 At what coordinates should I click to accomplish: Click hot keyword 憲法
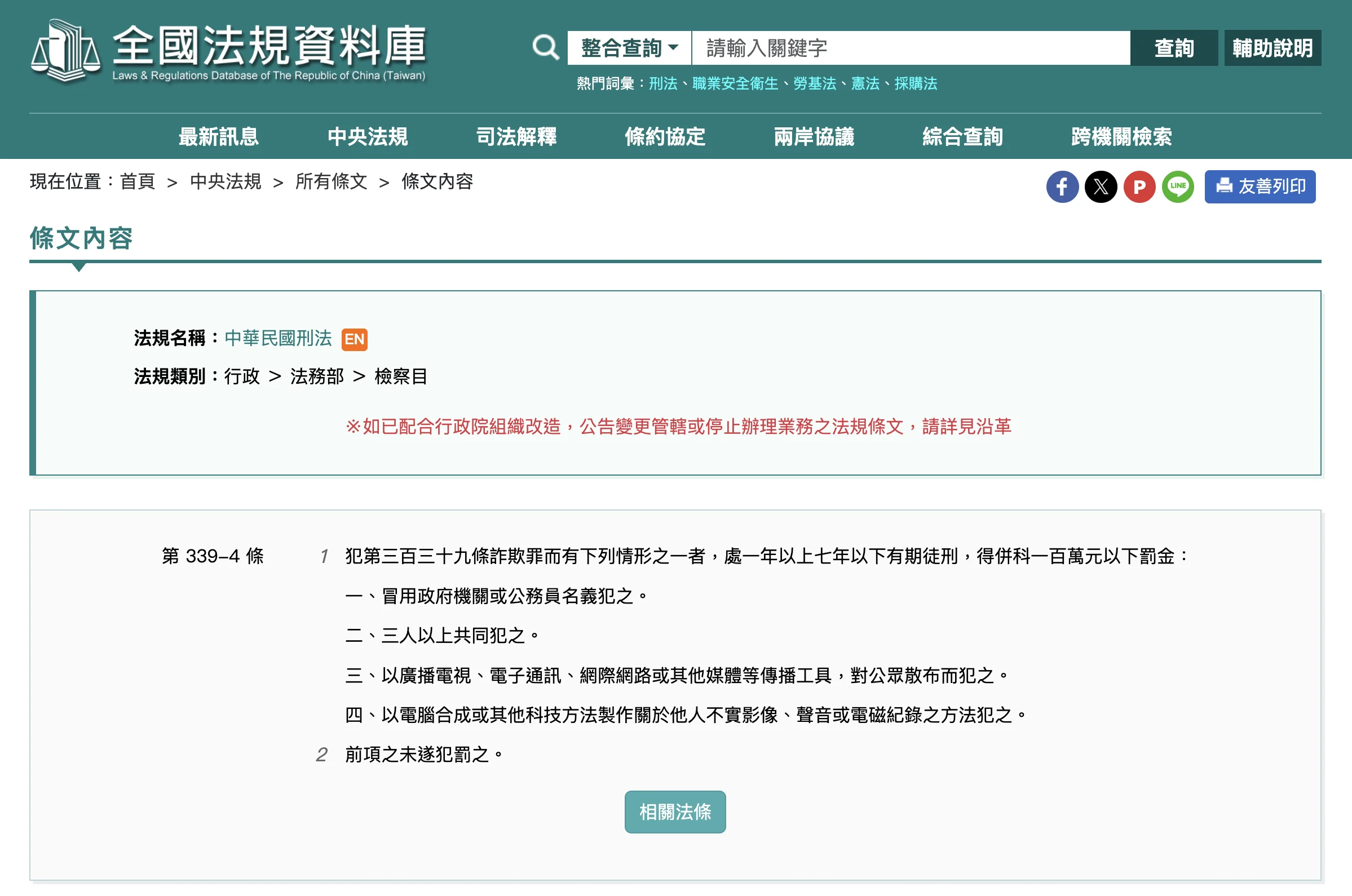(x=865, y=83)
